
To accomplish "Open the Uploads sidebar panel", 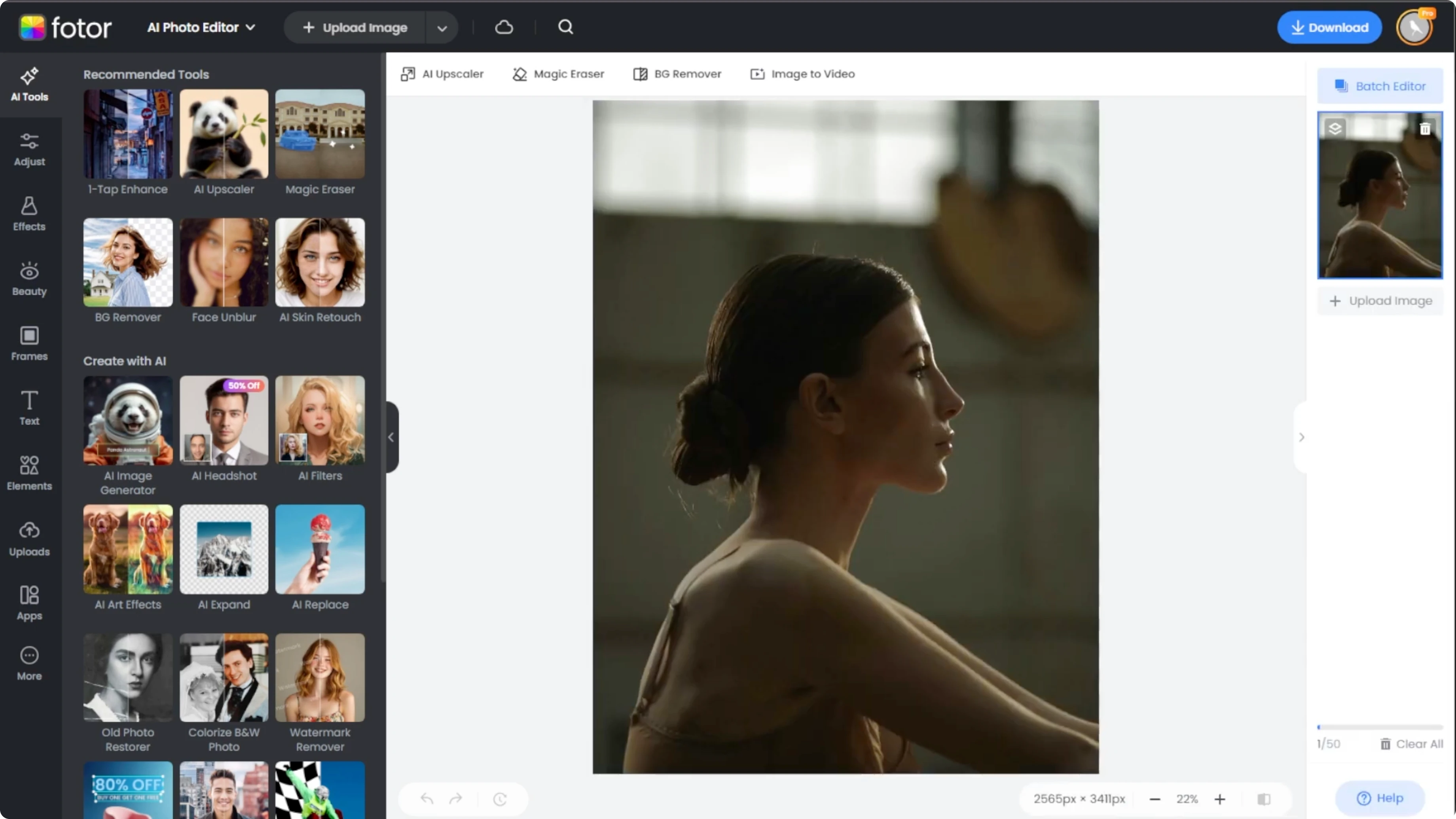I will pos(29,538).
